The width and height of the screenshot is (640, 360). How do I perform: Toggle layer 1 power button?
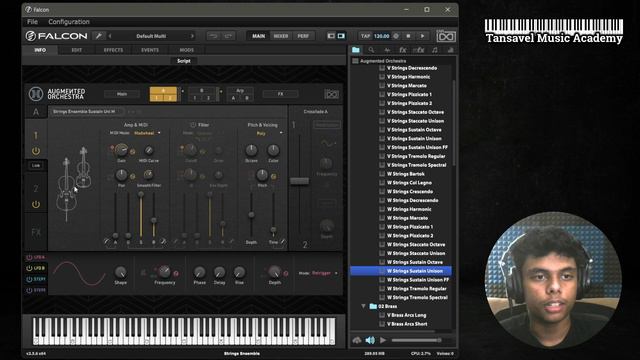(36, 151)
